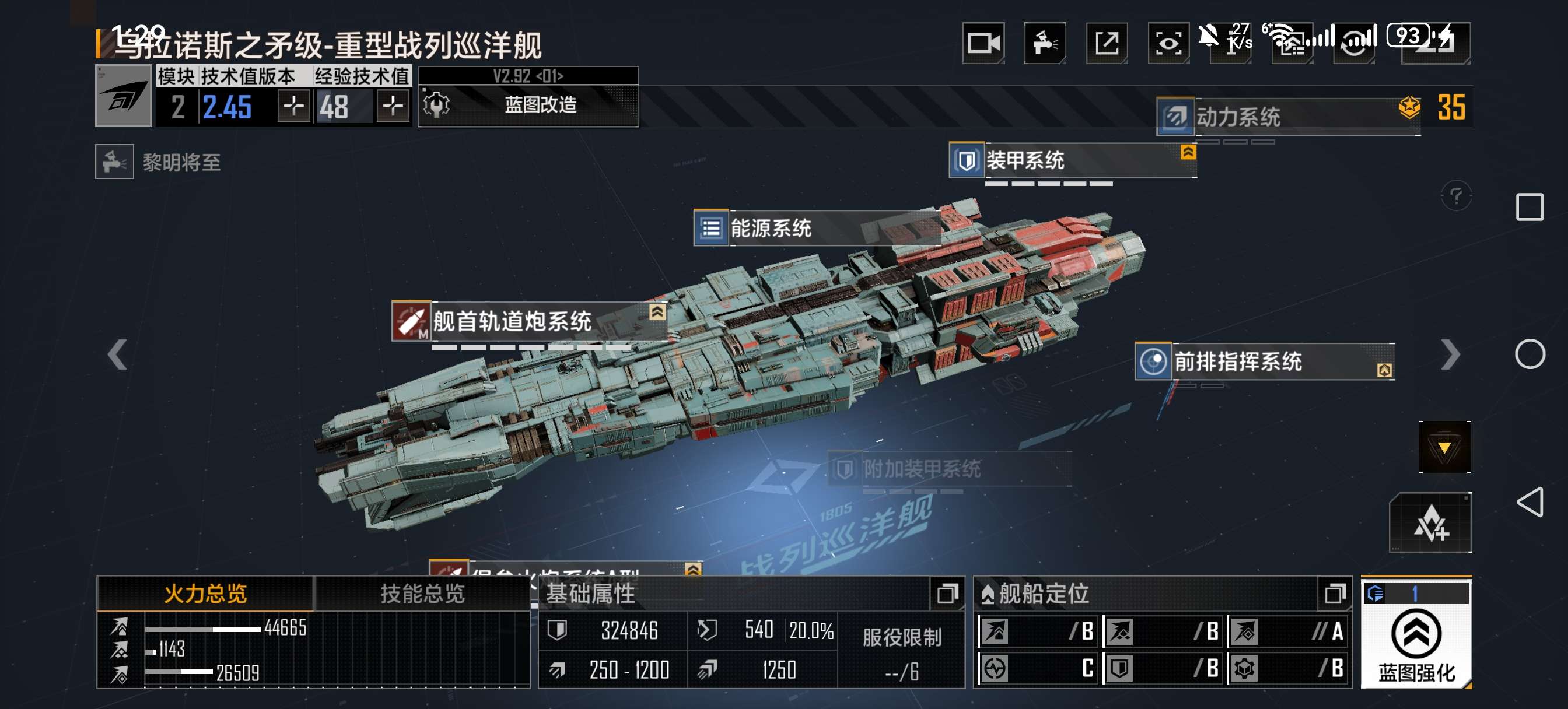Go to next ship with right arrow

pos(1450,354)
